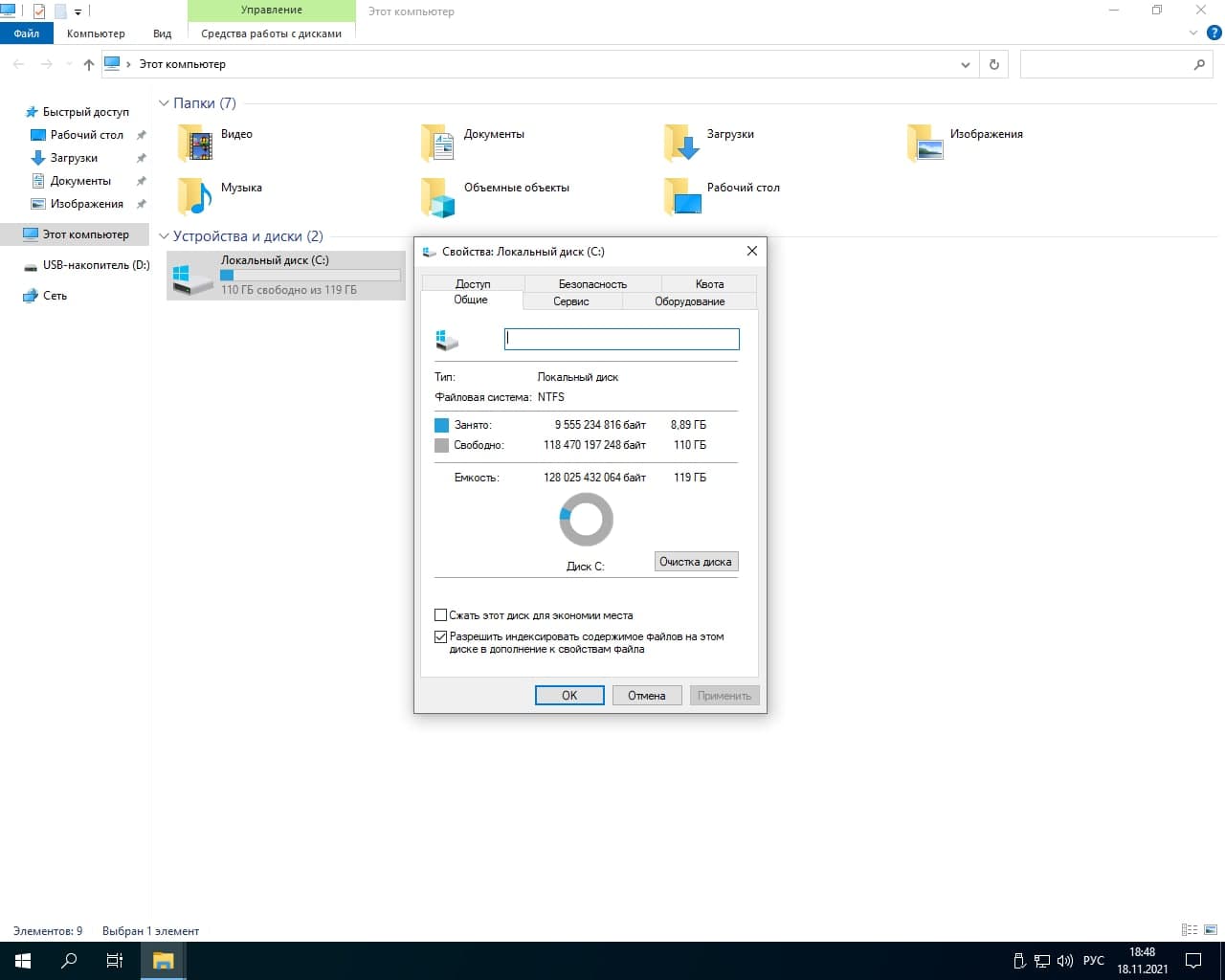Viewport: 1225px width, 980px height.
Task: Select the Общие properties tab
Action: pyautogui.click(x=471, y=300)
